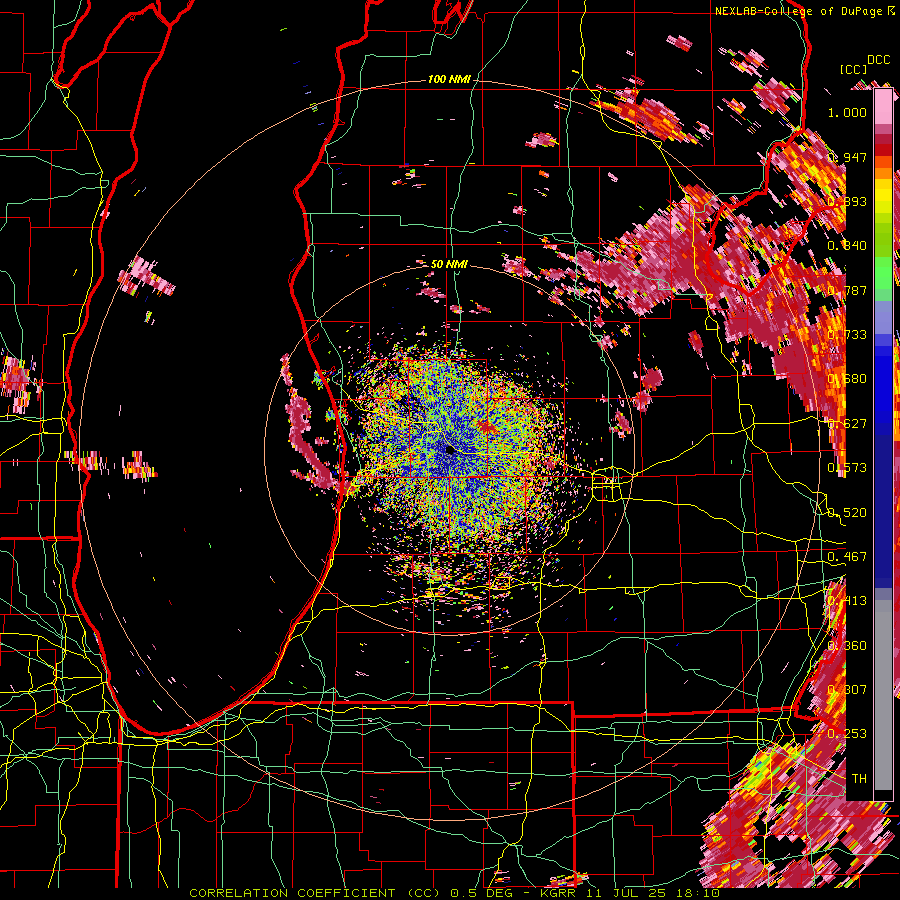This screenshot has height=900, width=900.
Task: Click the 0.840 value on the color scale
Action: click(847, 246)
